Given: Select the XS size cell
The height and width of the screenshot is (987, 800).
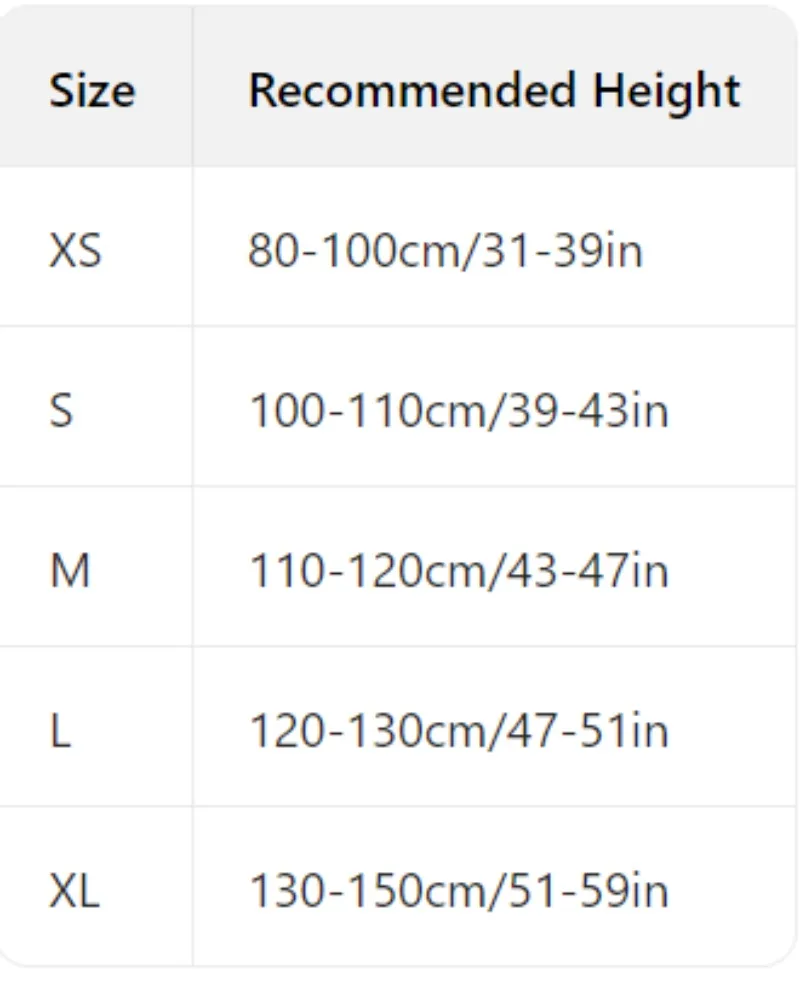Looking at the screenshot, I should pos(75,251).
